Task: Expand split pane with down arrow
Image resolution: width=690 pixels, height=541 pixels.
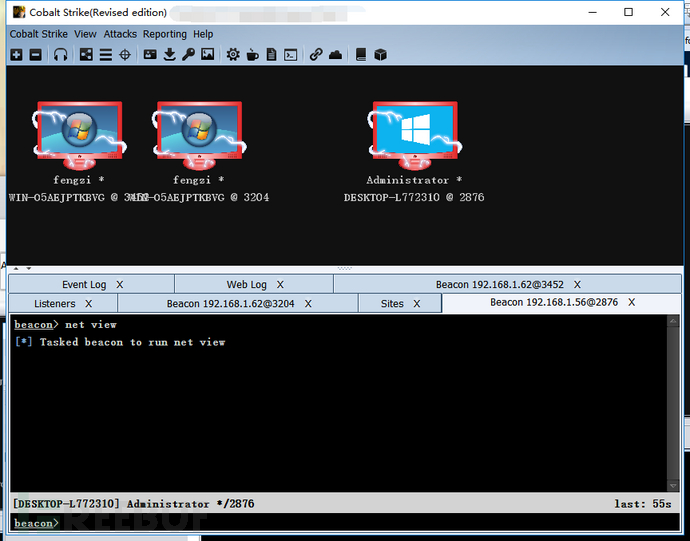Action: click(29, 268)
